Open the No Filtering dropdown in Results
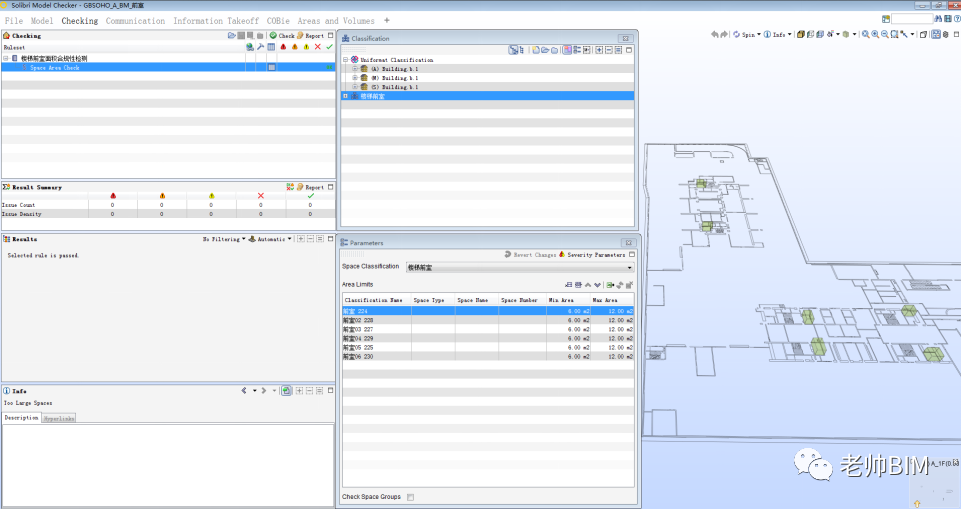 pos(224,239)
